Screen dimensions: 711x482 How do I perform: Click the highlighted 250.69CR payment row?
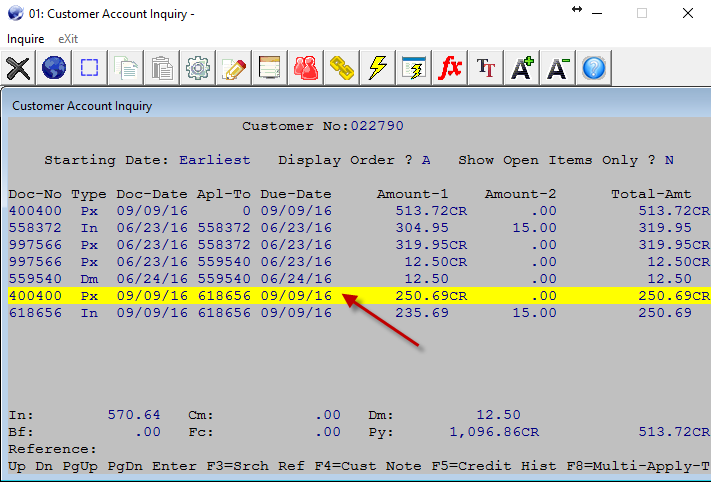pyautogui.click(x=359, y=296)
